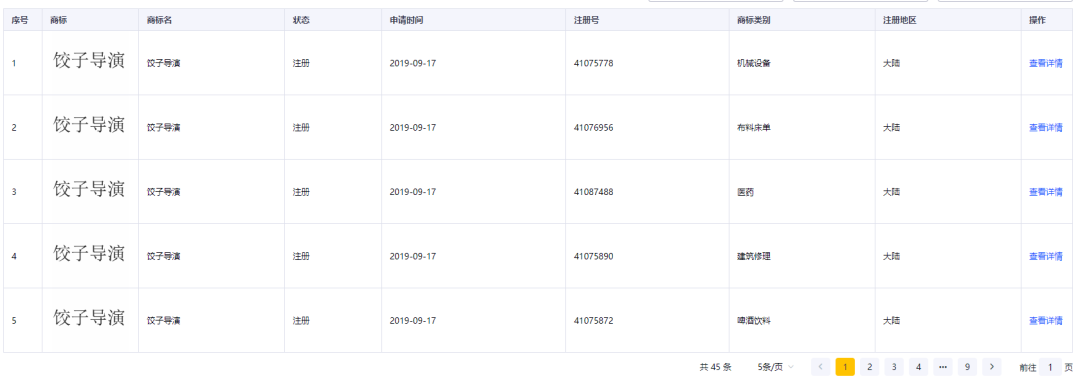Click the 申请时间 column header
The height and width of the screenshot is (381, 1080).
[406, 20]
